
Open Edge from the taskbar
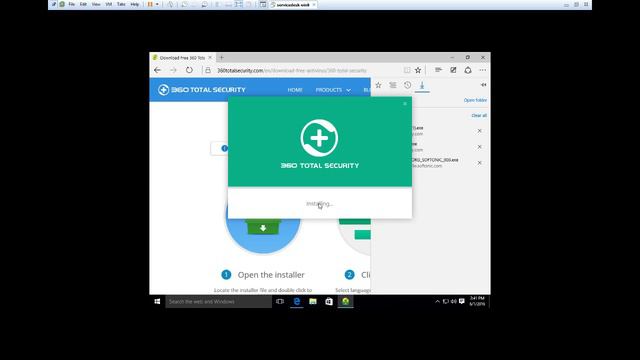(297, 302)
